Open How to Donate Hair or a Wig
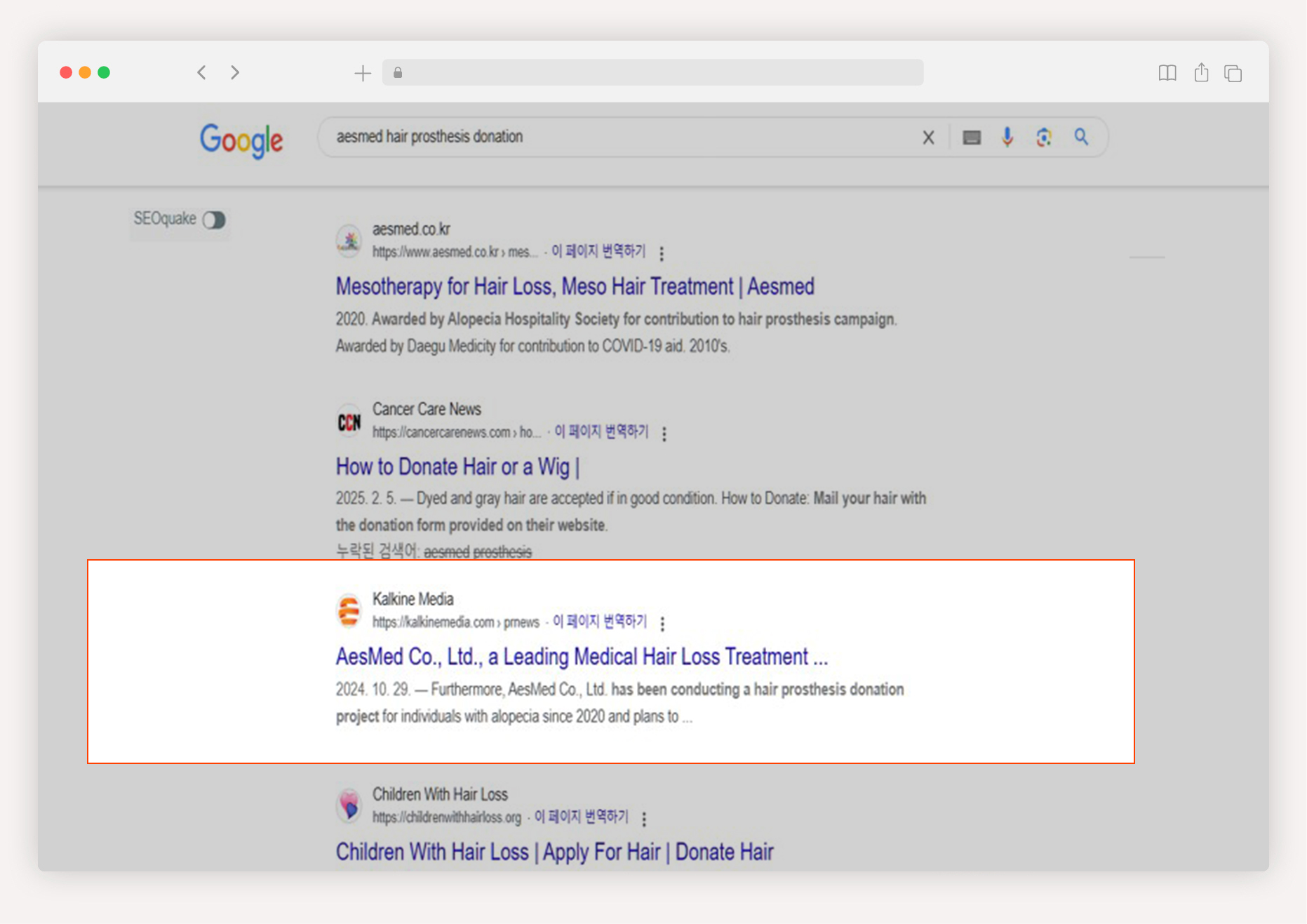This screenshot has width=1307, height=924. tap(458, 467)
